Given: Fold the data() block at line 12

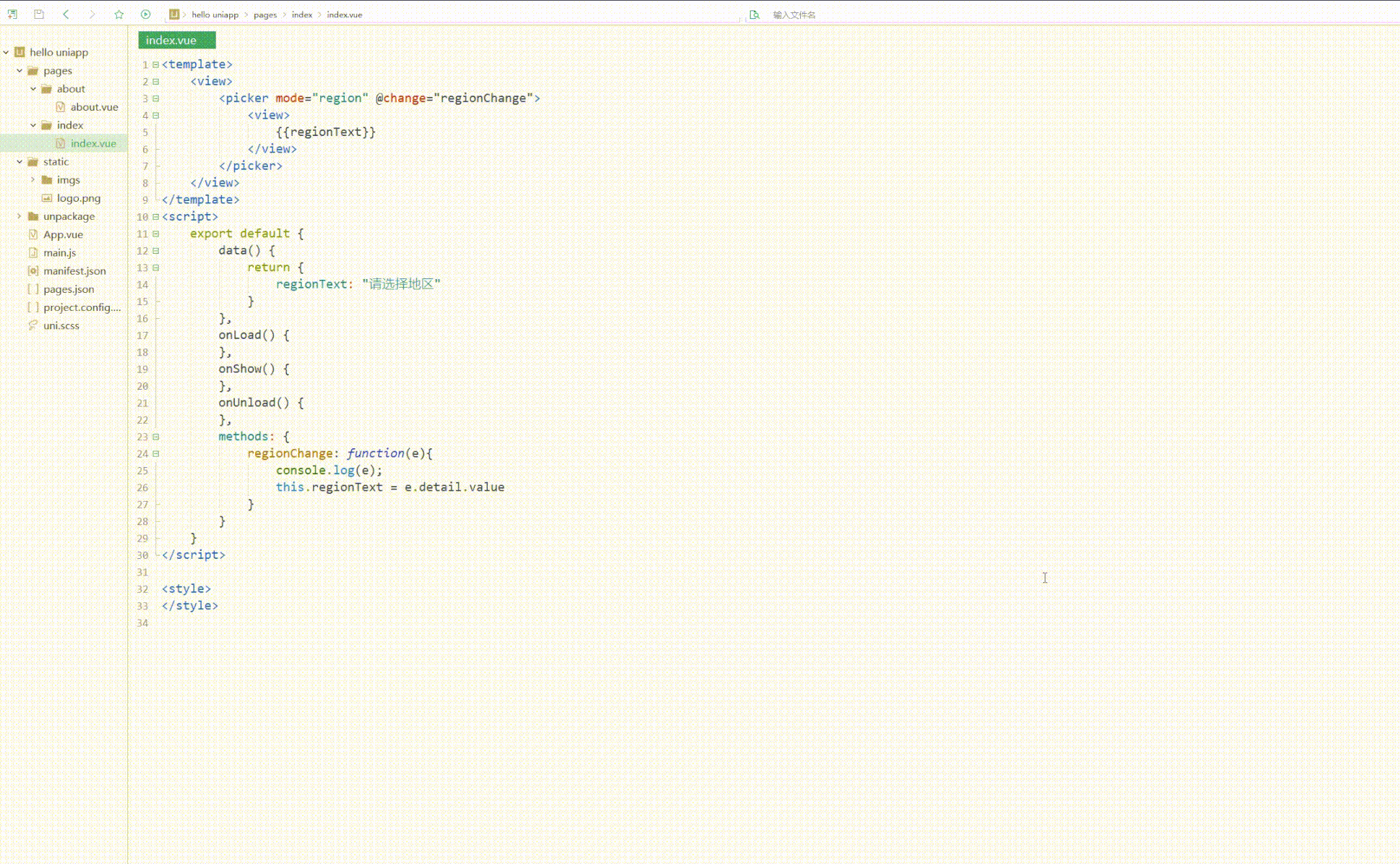Looking at the screenshot, I should click(155, 251).
